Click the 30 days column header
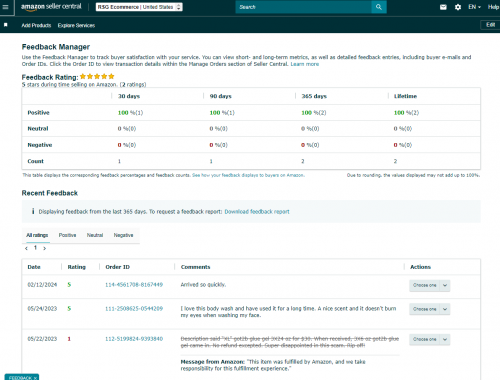Image resolution: width=500 pixels, height=380 pixels. click(x=129, y=96)
